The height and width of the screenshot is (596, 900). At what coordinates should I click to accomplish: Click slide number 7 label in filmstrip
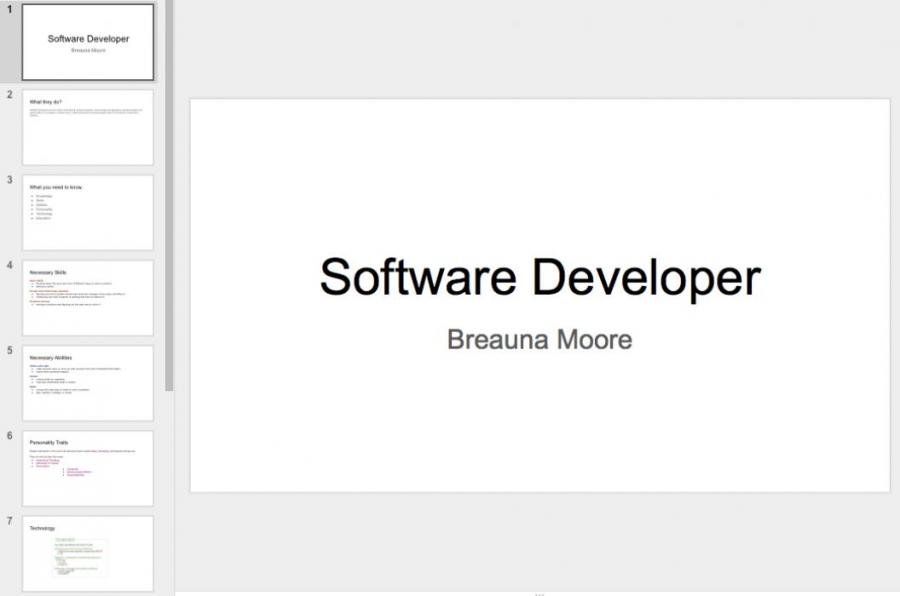tap(9, 521)
